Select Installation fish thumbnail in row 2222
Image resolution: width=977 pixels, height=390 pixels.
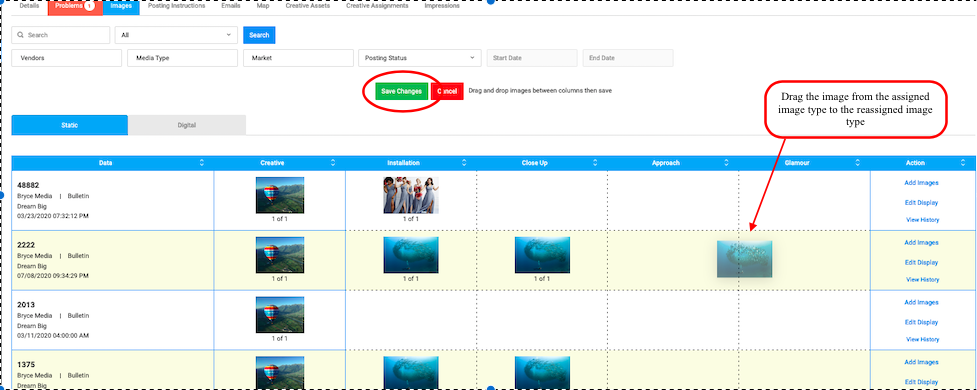411,255
